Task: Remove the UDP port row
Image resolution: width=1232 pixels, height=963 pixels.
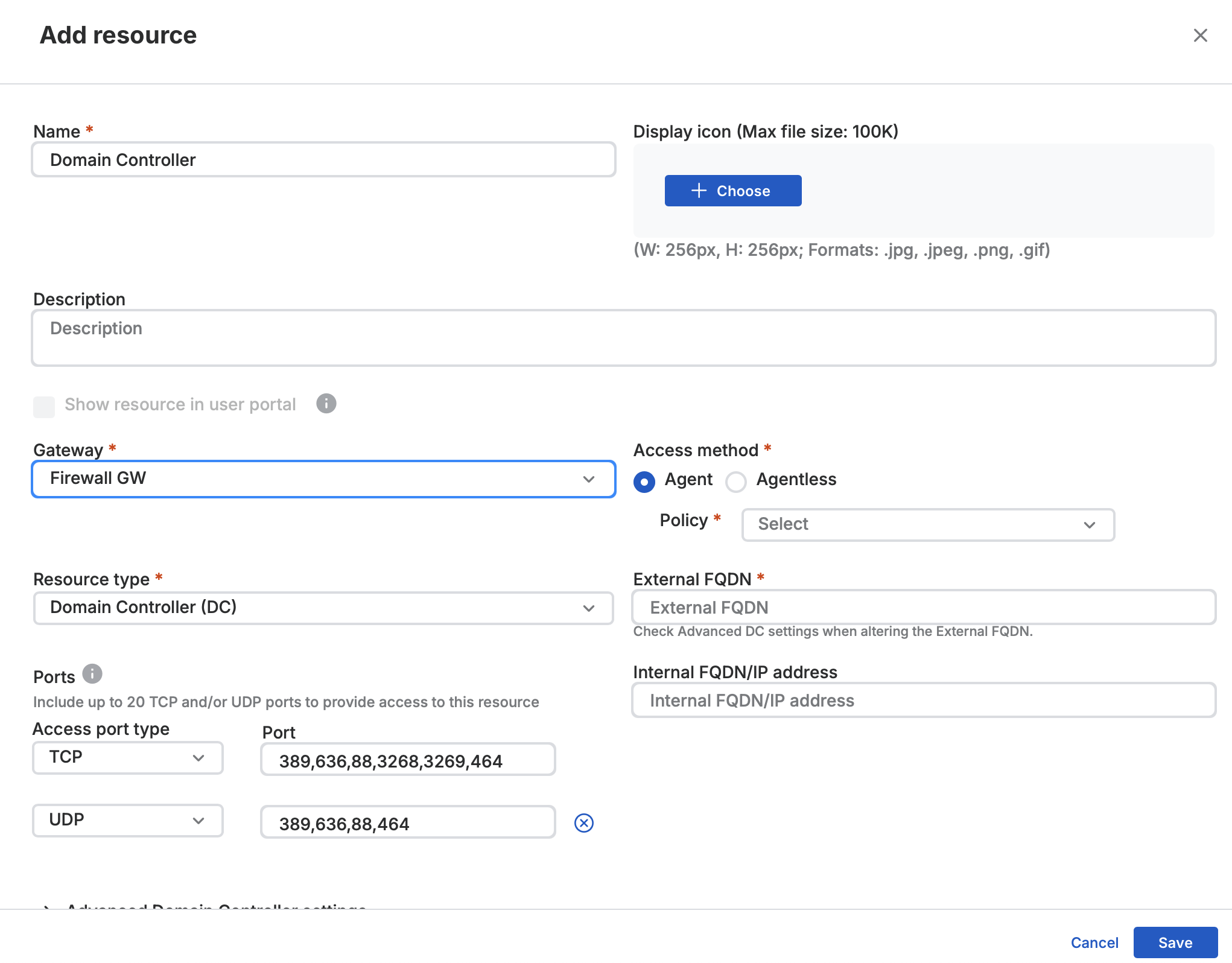Action: coord(583,823)
